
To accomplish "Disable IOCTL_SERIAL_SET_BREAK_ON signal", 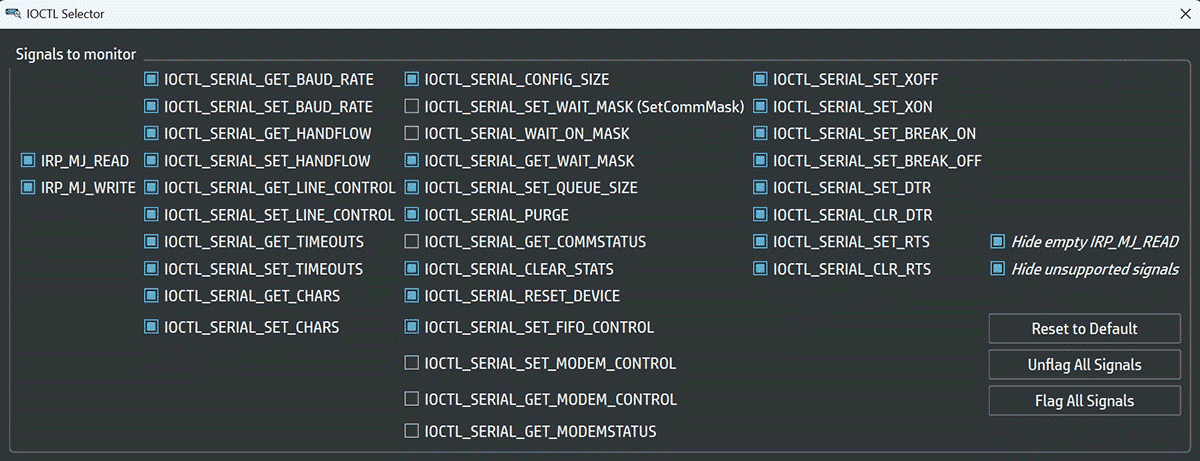I will tap(761, 133).
